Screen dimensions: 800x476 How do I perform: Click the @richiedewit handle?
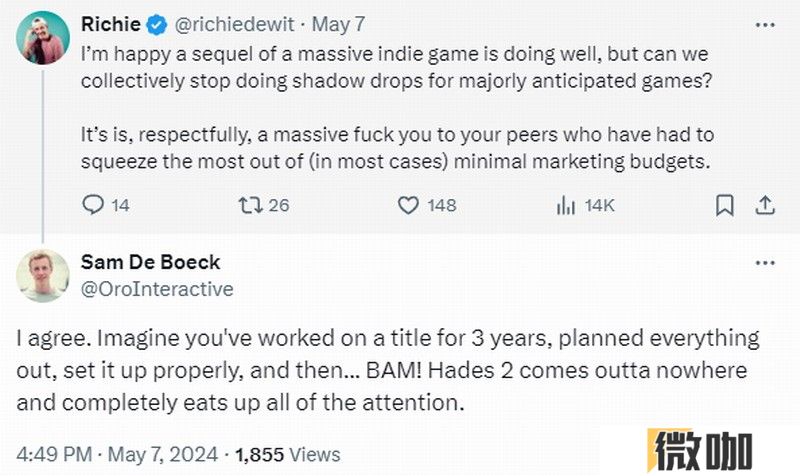tap(234, 24)
